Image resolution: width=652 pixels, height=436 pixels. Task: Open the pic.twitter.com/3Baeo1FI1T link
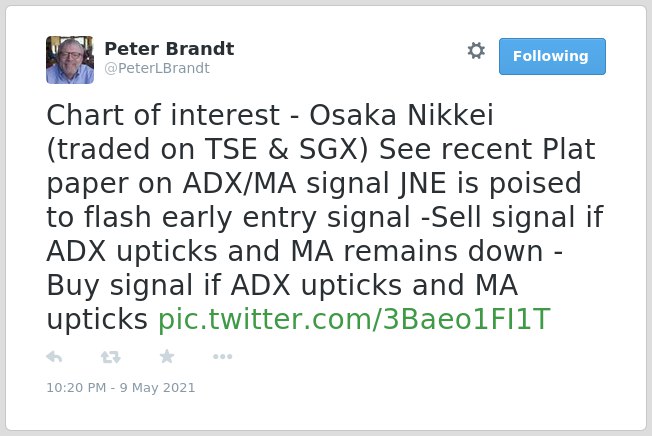pos(354,319)
